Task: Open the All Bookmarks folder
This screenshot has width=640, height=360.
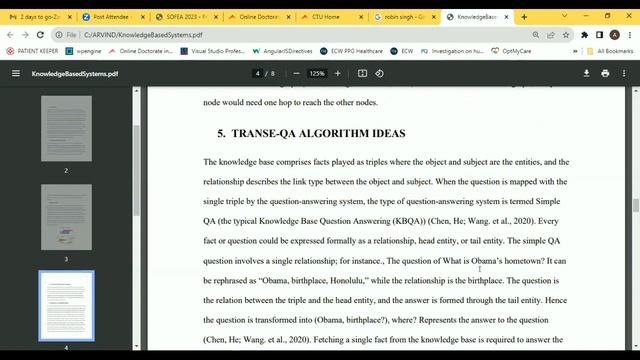Action: [610, 51]
